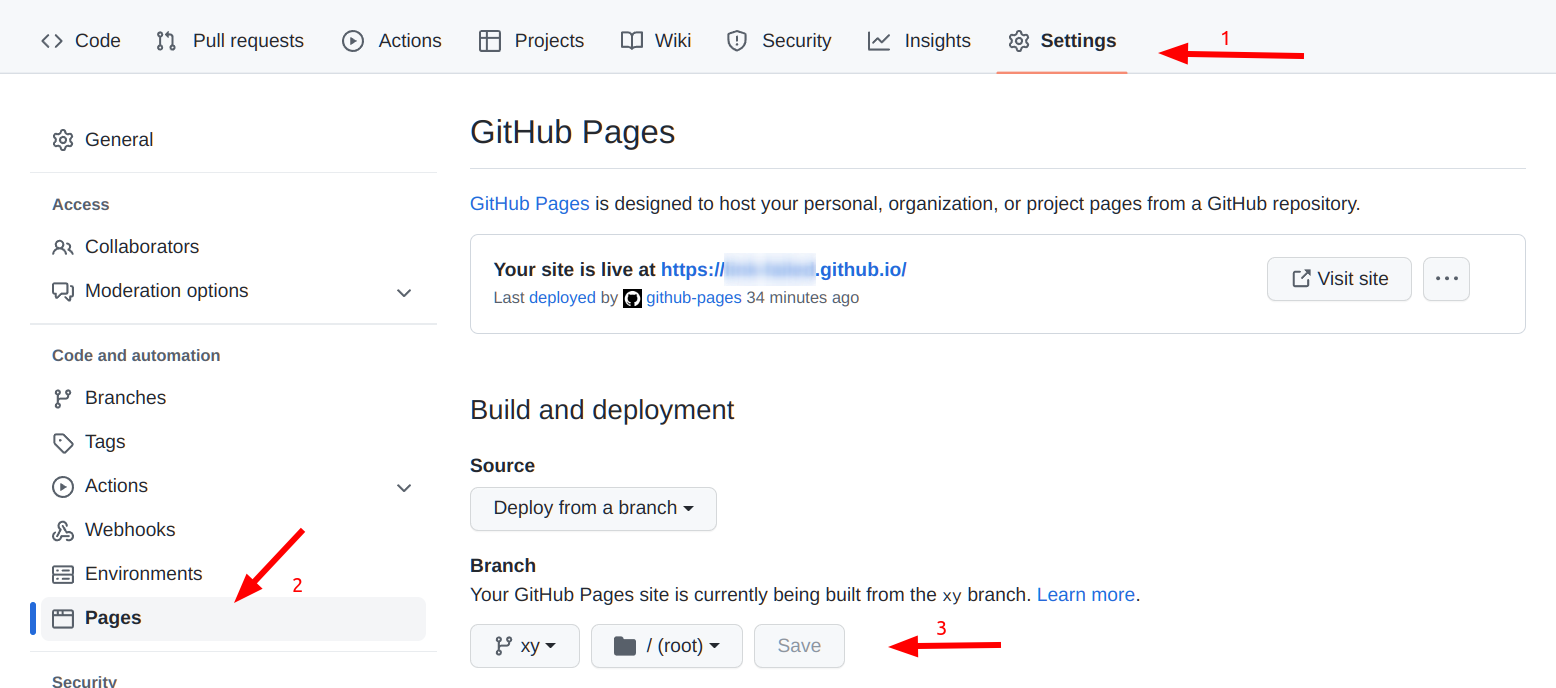
Task: Select Pages in the settings sidebar
Action: click(233, 618)
